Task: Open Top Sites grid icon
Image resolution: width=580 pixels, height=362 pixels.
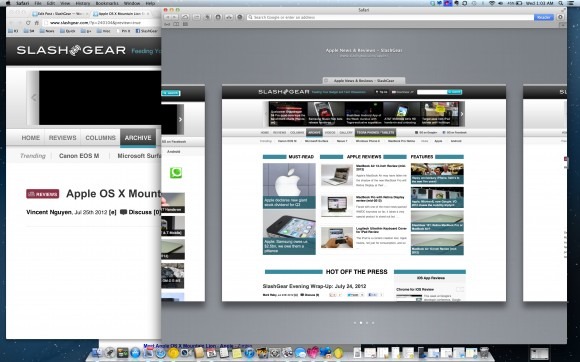Action: point(185,24)
